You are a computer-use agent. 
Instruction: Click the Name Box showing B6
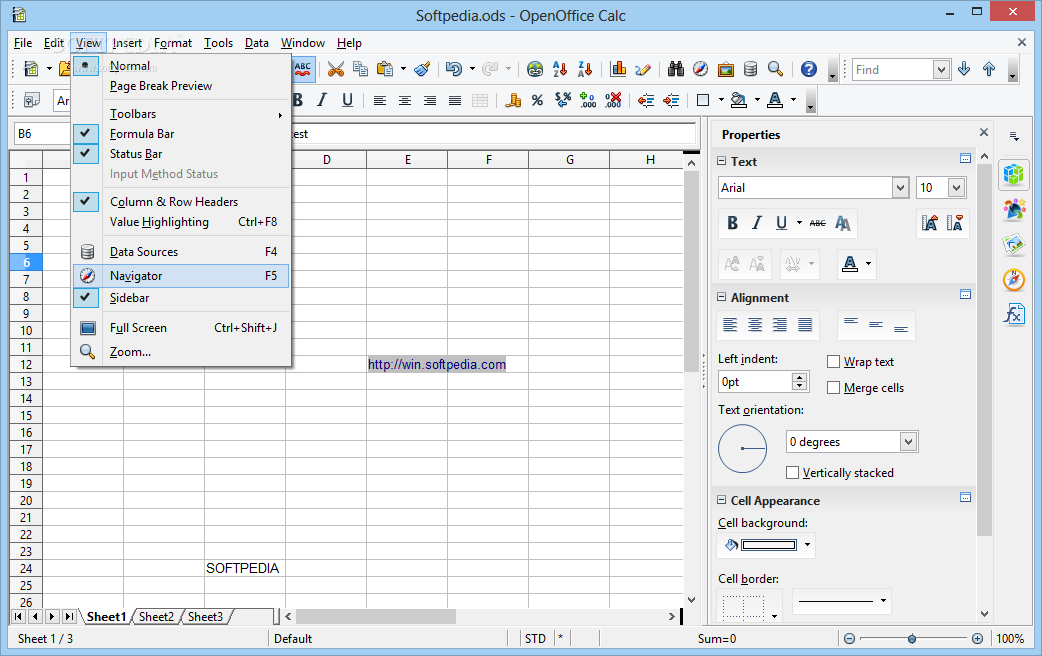43,134
